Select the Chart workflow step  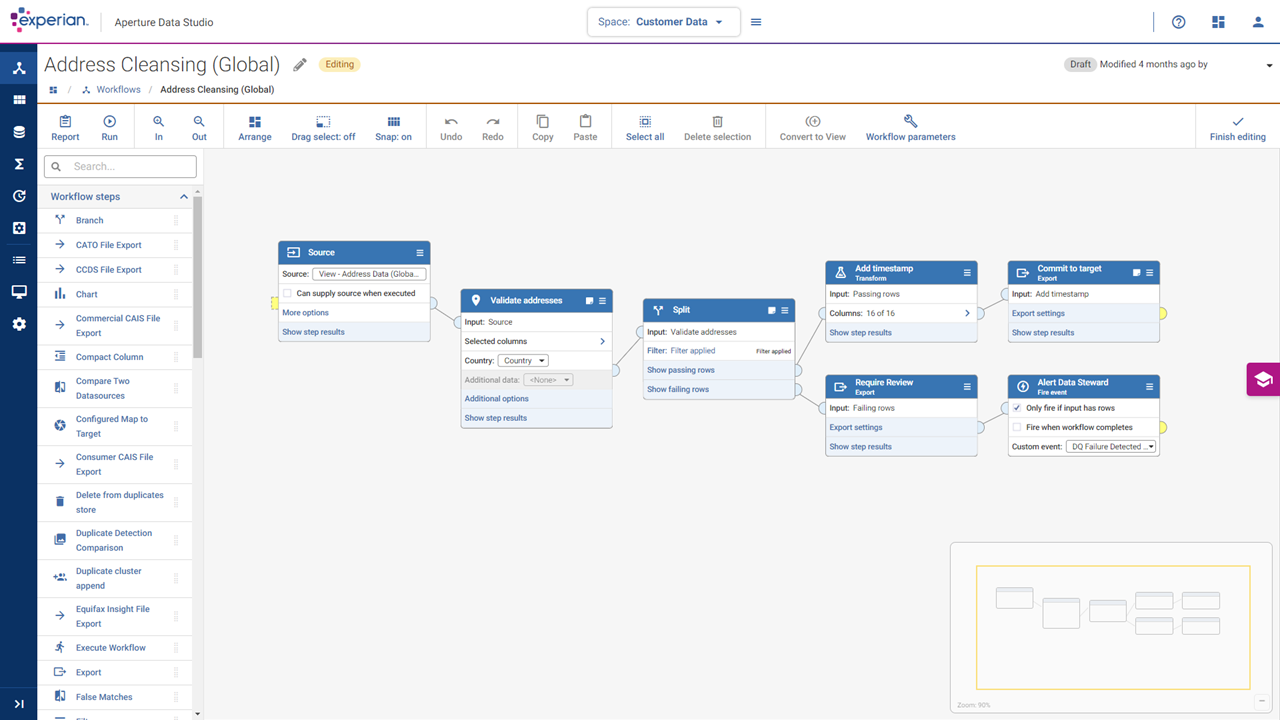(x=89, y=293)
